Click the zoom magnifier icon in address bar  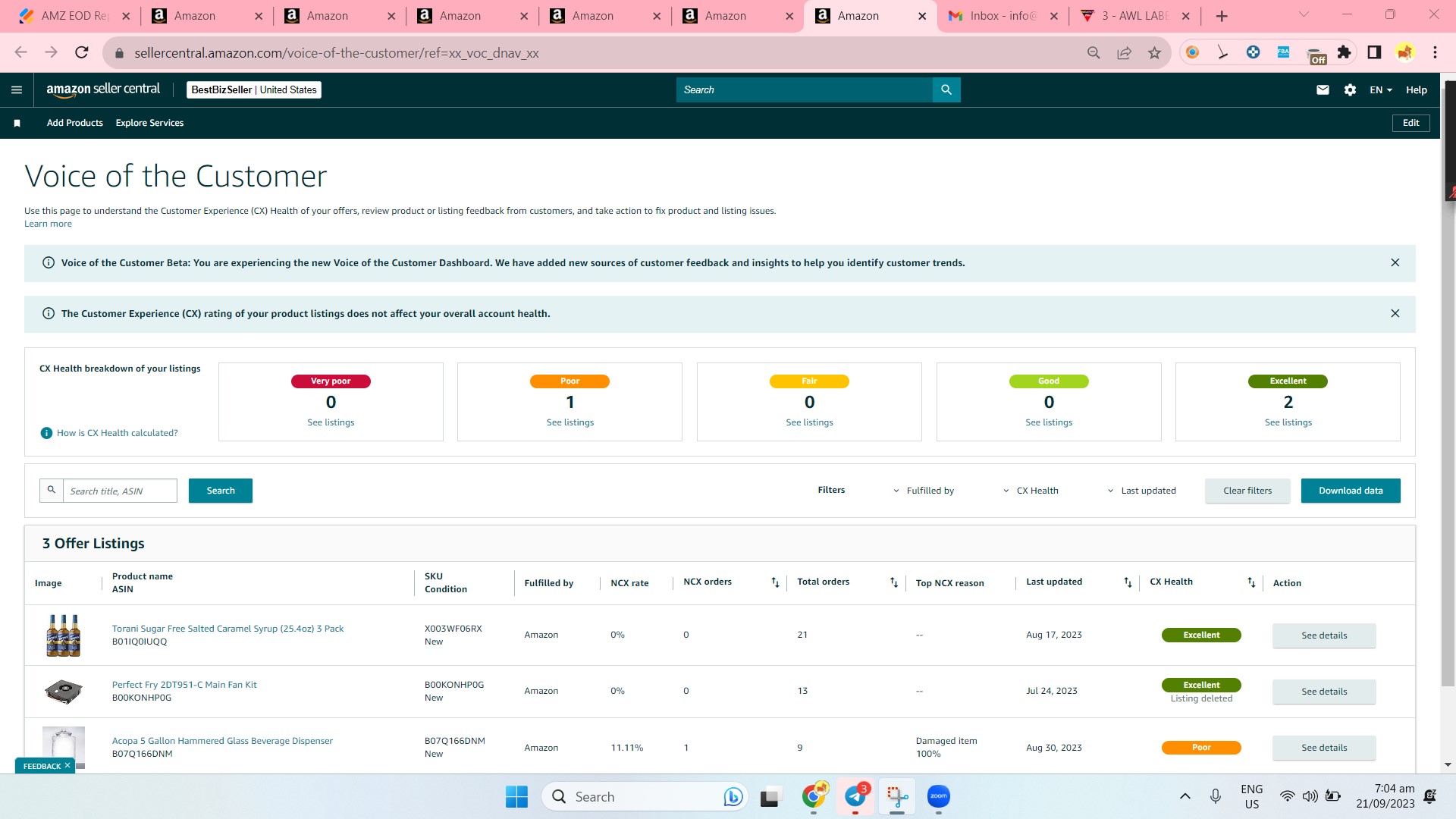click(x=1094, y=52)
